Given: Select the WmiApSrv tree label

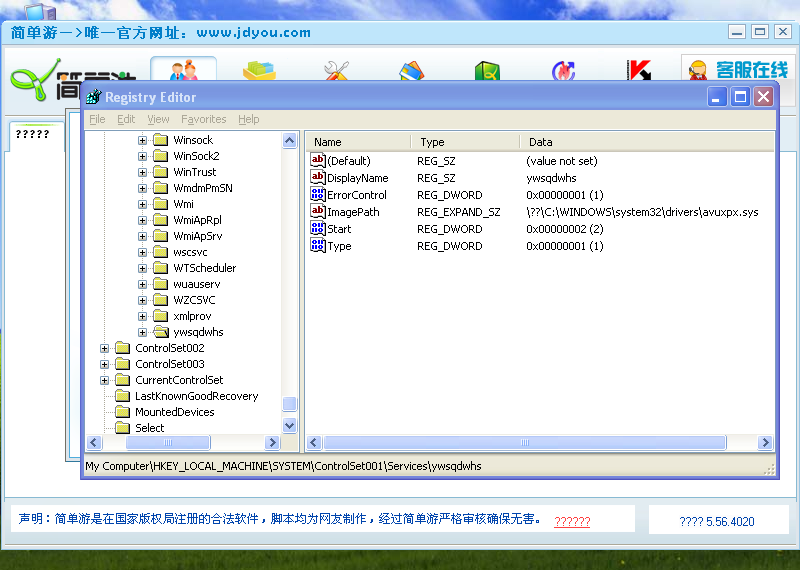Looking at the screenshot, I should click(197, 236).
